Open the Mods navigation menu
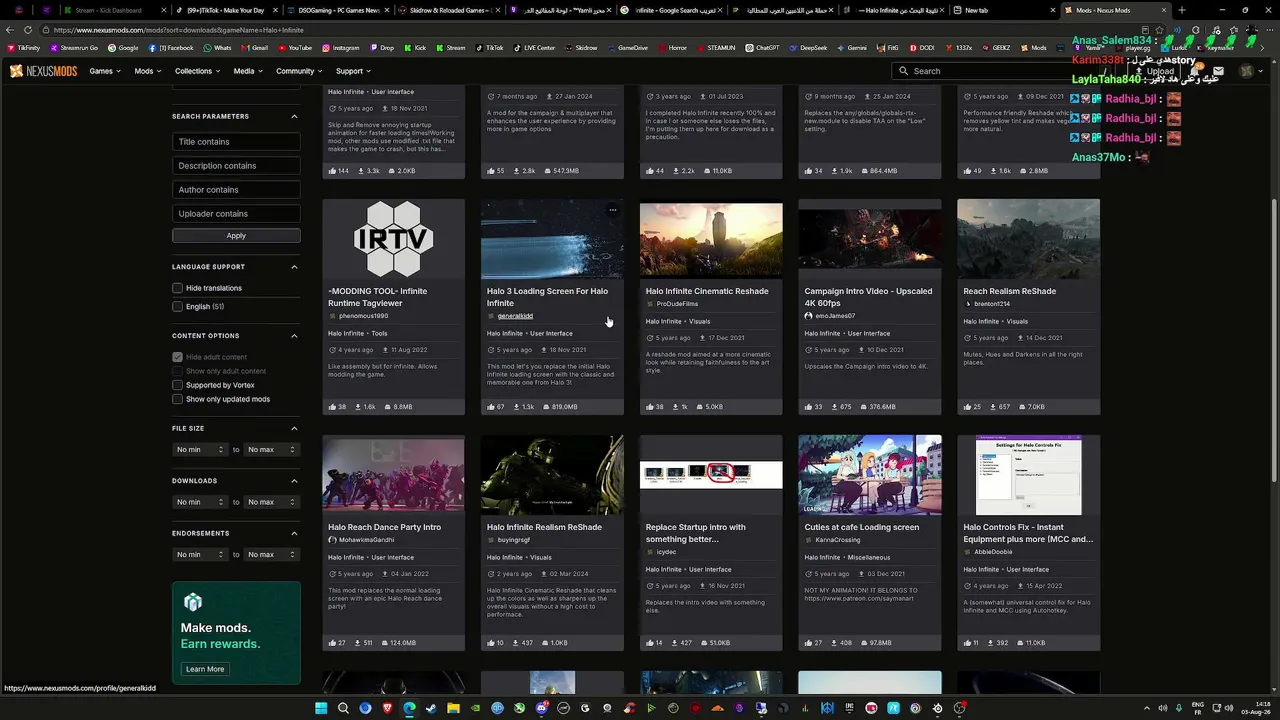Viewport: 1280px width, 720px height. [x=148, y=71]
